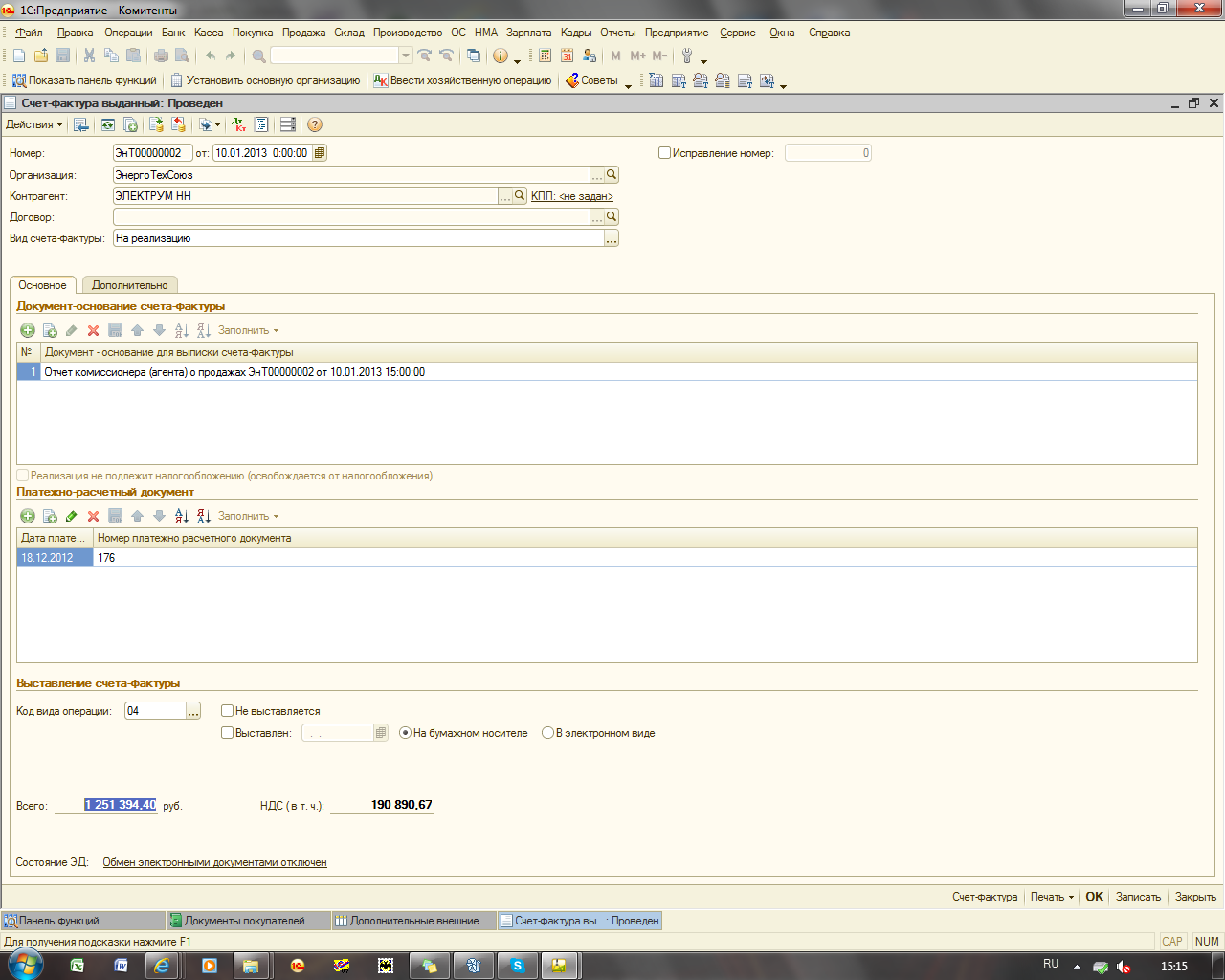Viewport: 1225px width, 980px height.
Task: Click the wrench settings icon
Action: point(686,56)
